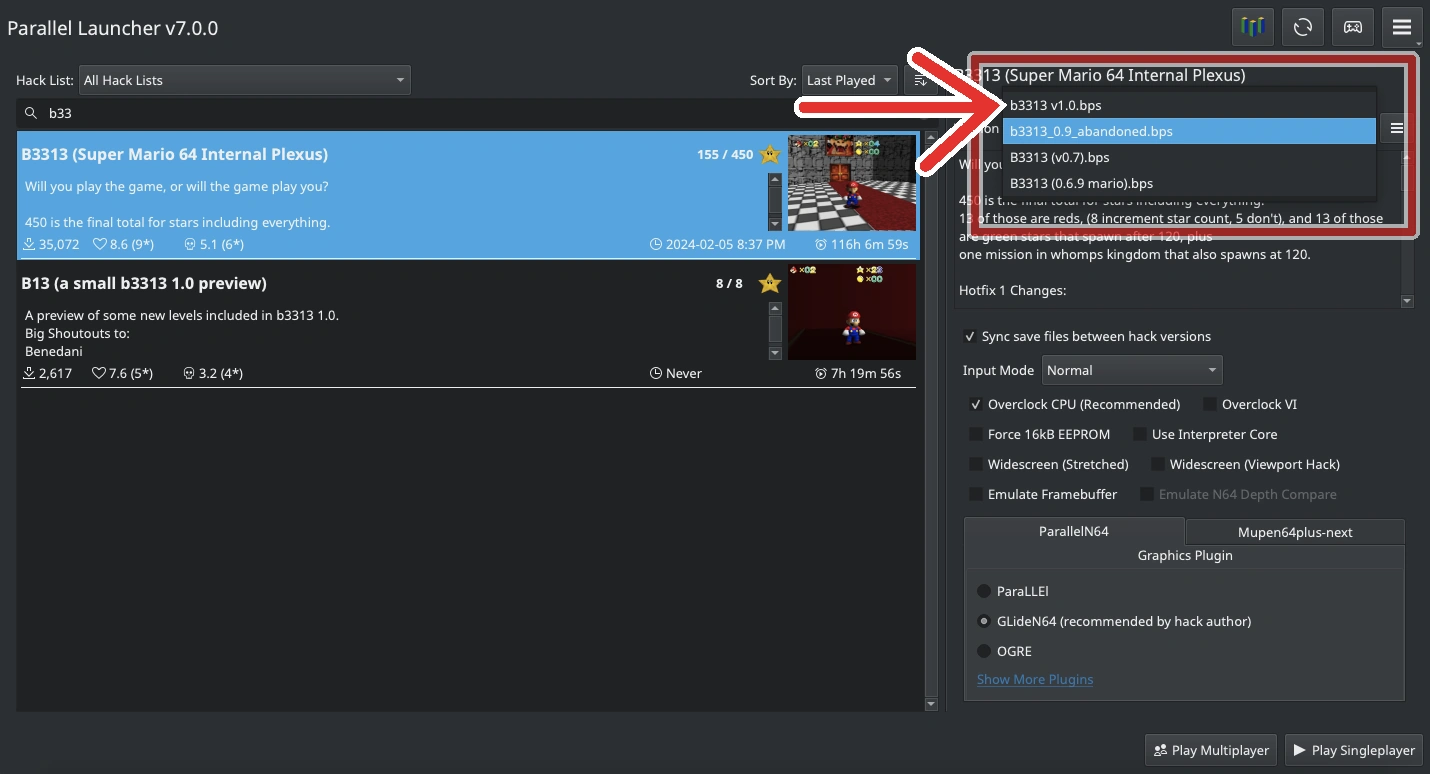This screenshot has width=1430, height=774.
Task: Enable Emulate Framebuffer
Action: (x=976, y=494)
